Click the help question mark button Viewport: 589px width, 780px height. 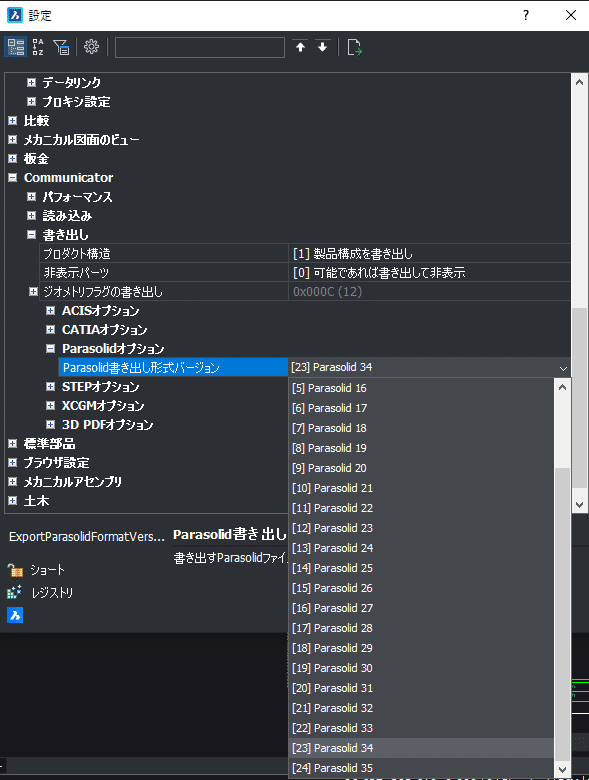[526, 15]
